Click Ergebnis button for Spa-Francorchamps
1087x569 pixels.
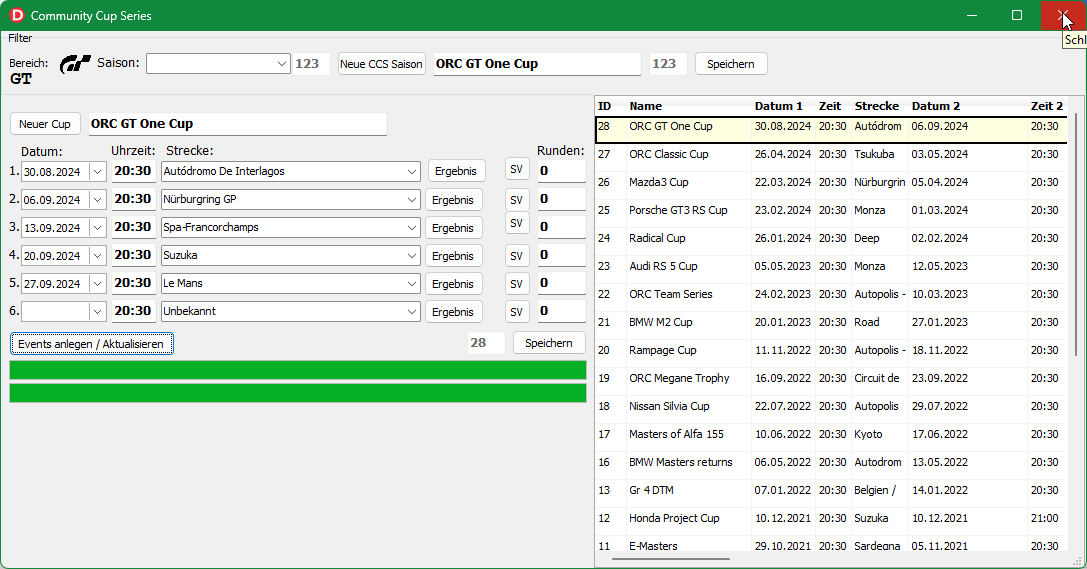point(455,227)
